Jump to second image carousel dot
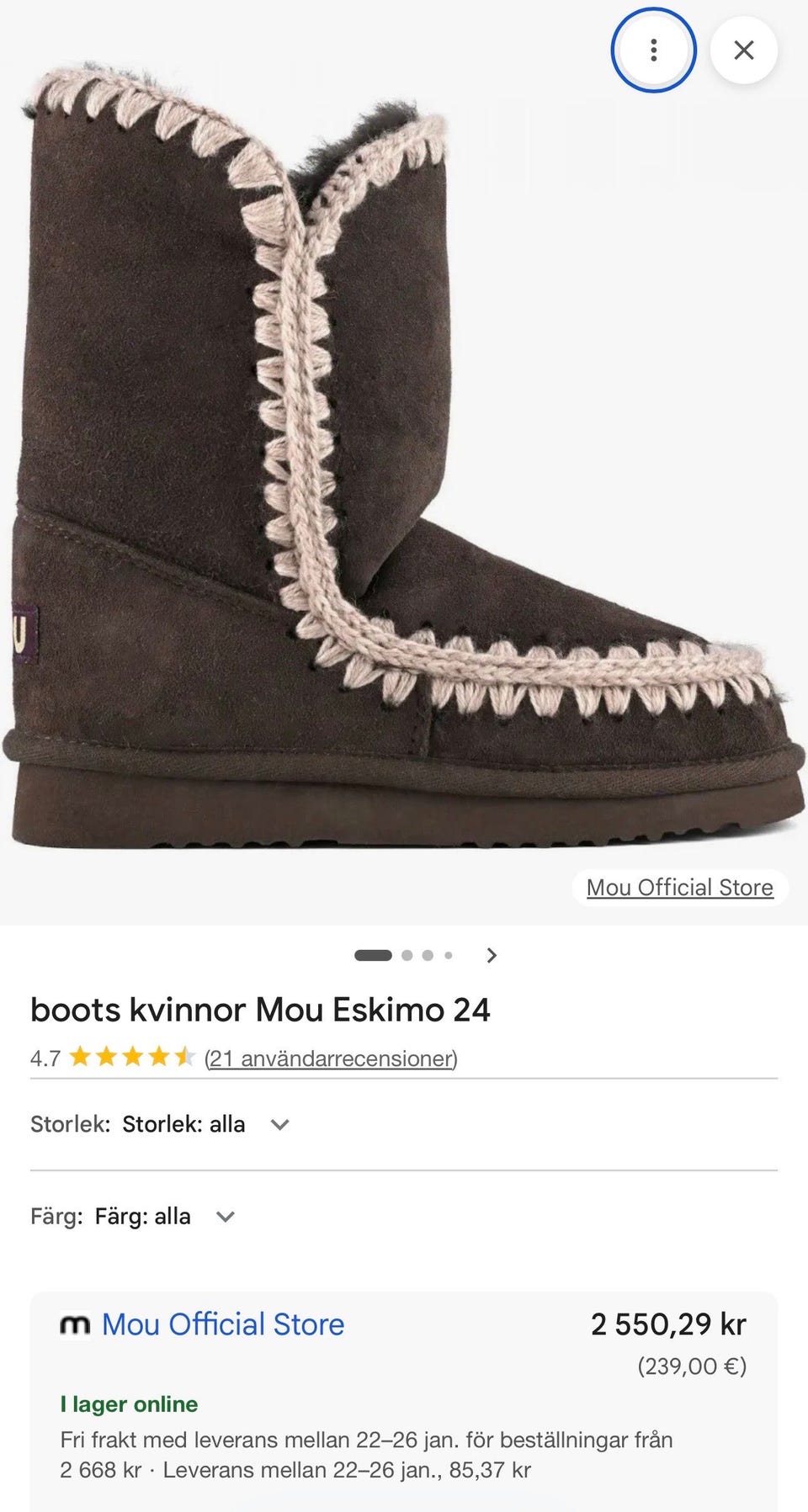Screen dimensions: 808x1512 click(x=407, y=955)
